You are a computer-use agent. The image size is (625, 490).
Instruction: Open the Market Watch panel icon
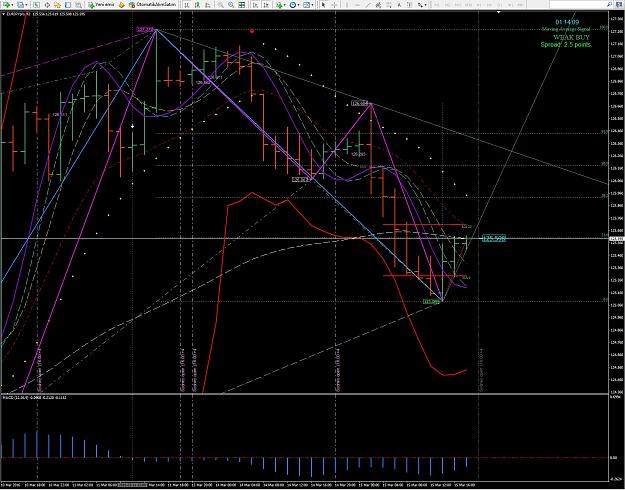[36, 5]
